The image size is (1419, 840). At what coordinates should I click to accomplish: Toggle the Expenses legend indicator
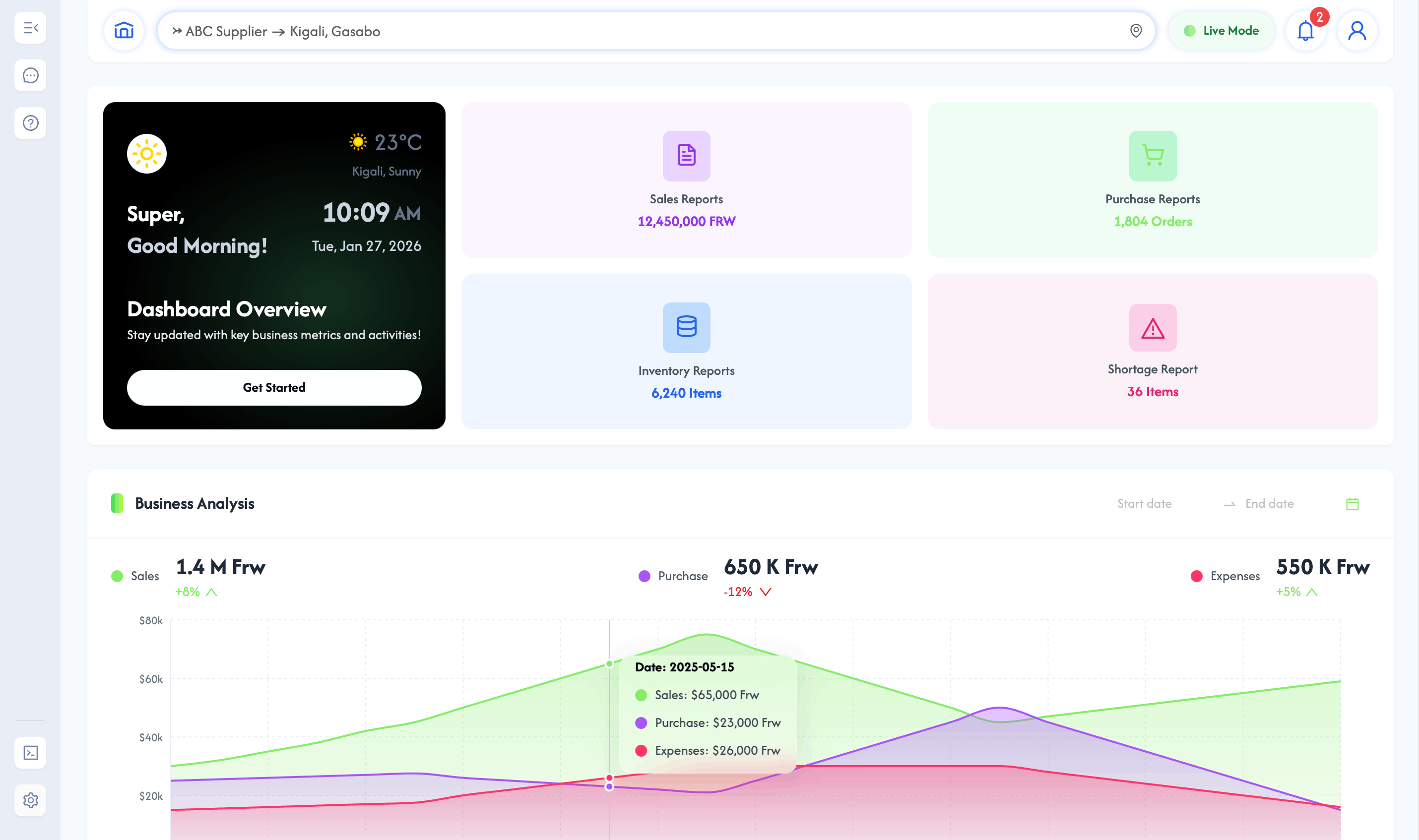pos(1196,576)
